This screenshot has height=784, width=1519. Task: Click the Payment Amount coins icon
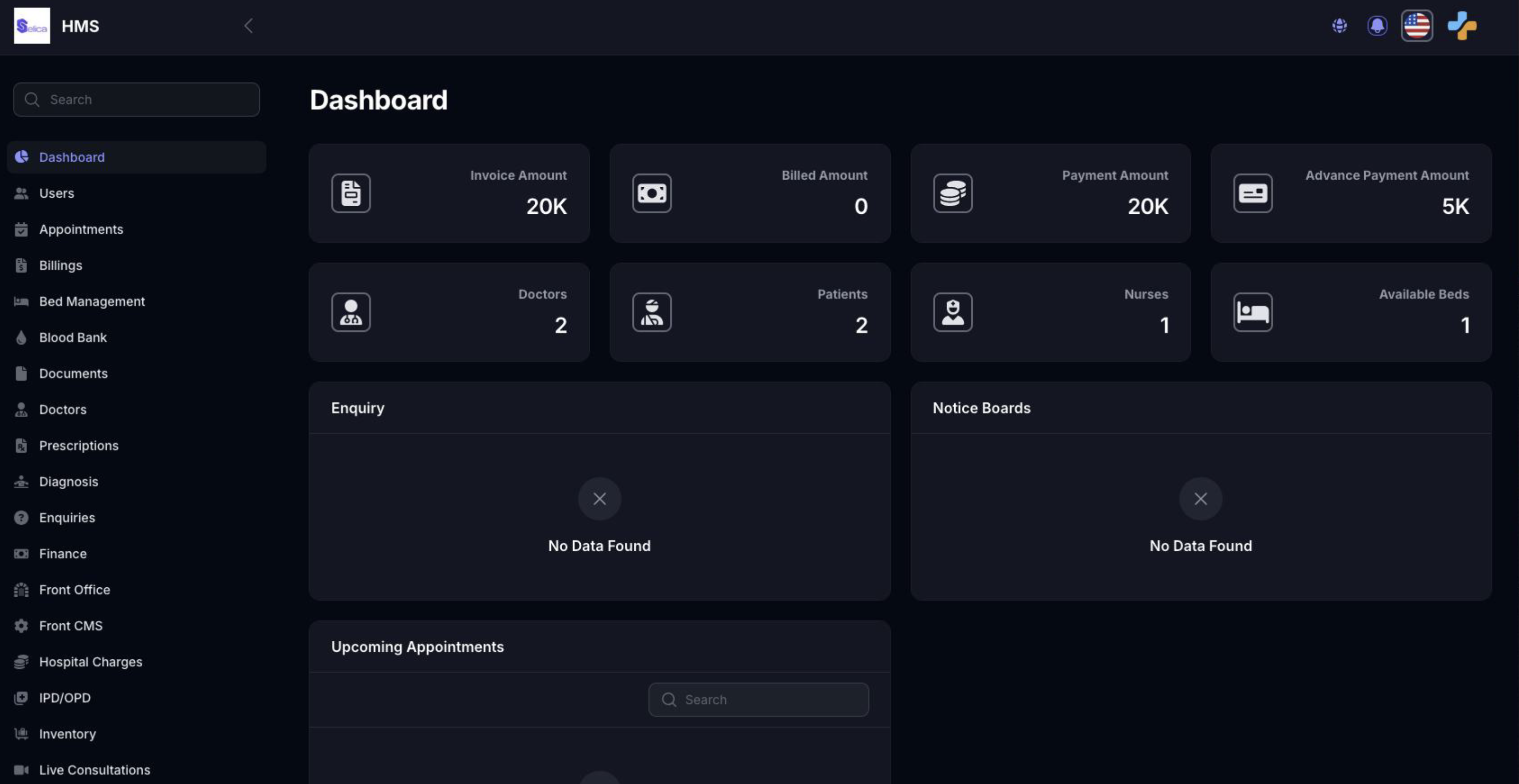coord(952,193)
